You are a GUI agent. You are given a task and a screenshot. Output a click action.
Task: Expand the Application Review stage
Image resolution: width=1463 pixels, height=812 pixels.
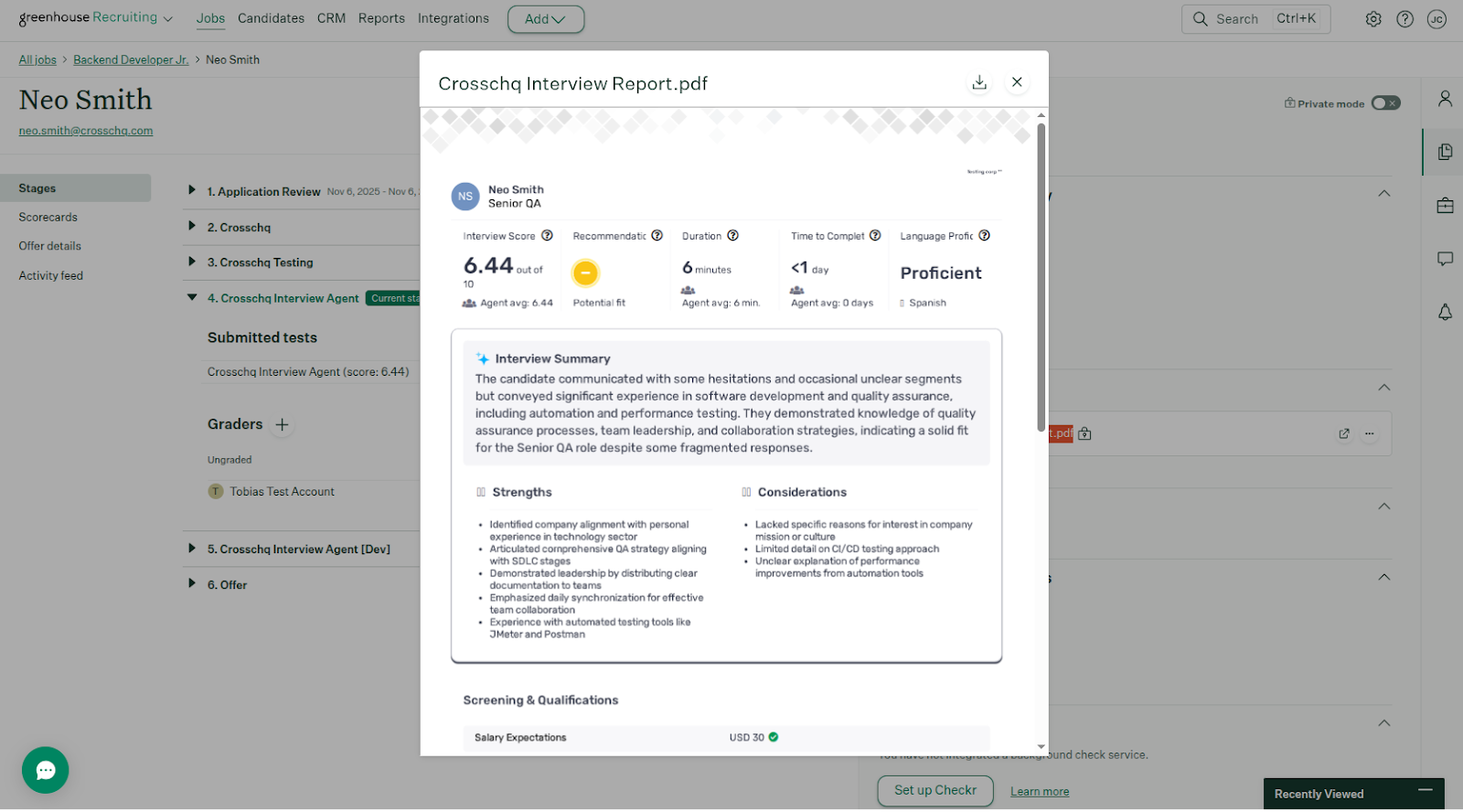[x=192, y=190]
